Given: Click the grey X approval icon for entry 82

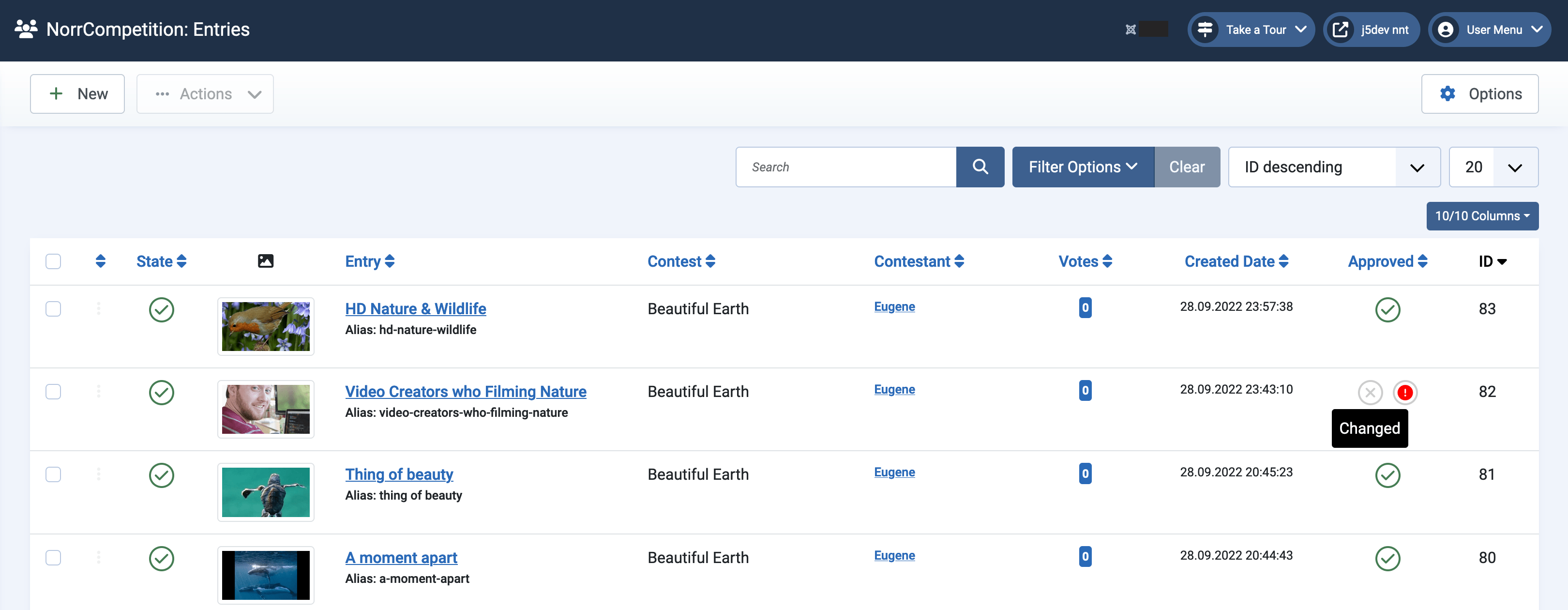Looking at the screenshot, I should [x=1370, y=393].
